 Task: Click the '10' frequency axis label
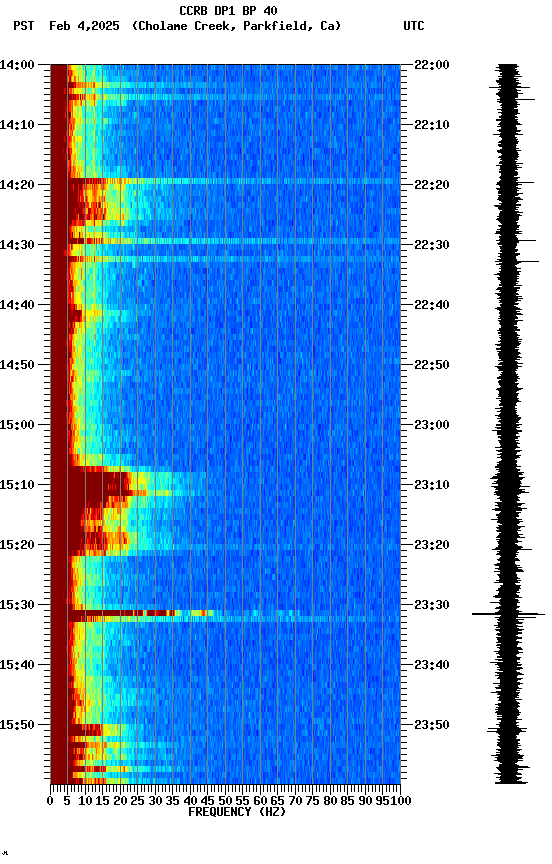[x=85, y=801]
